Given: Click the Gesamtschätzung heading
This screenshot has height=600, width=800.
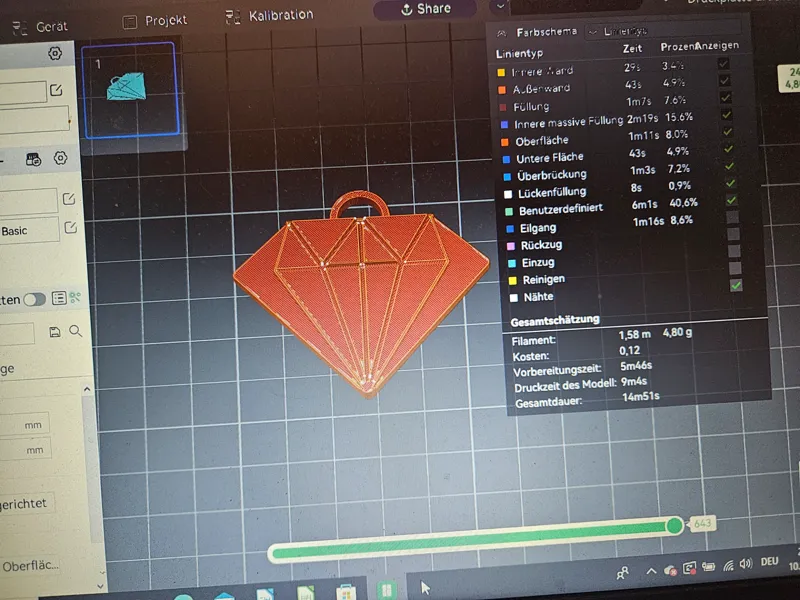Looking at the screenshot, I should point(555,320).
